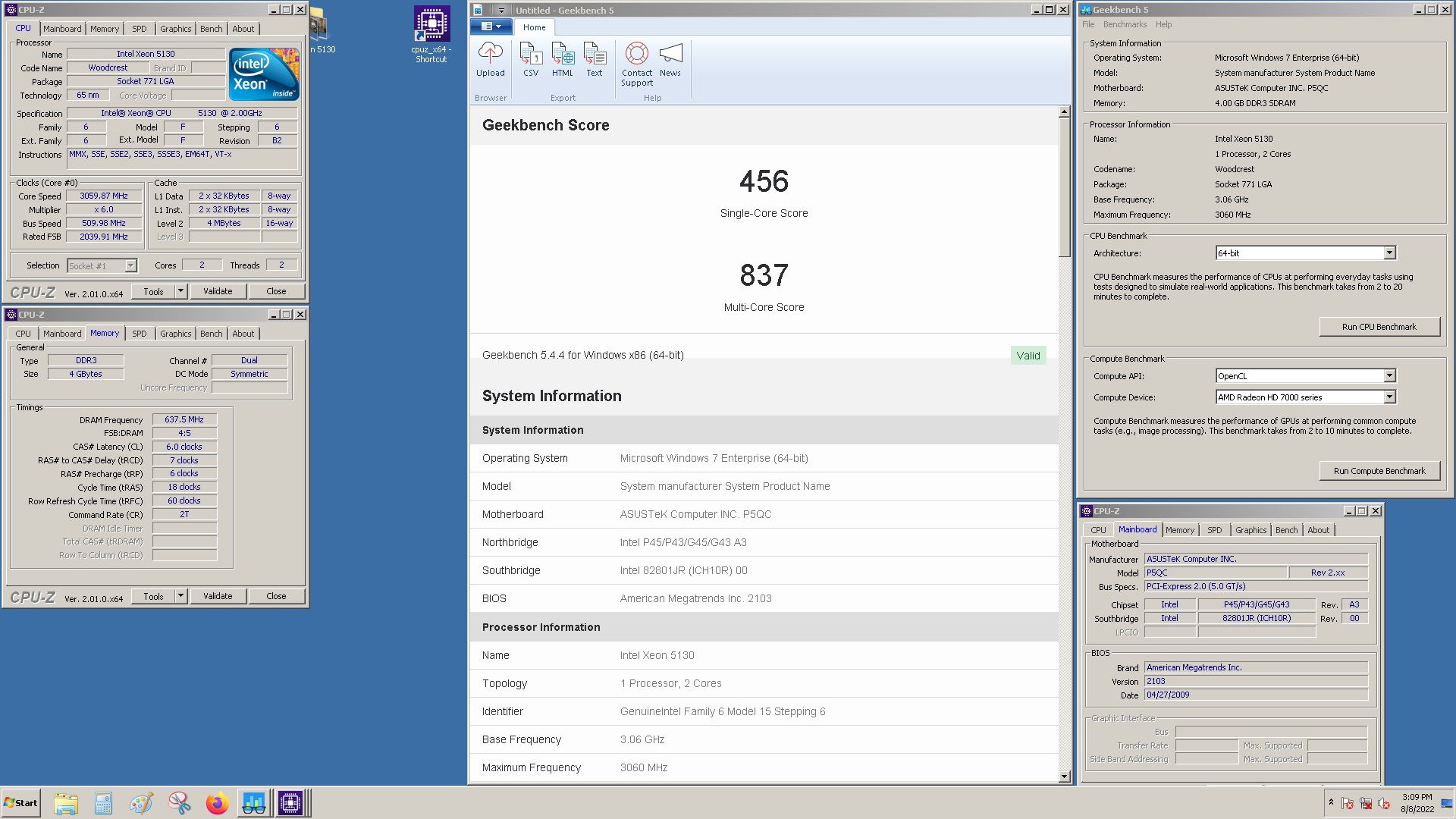Click the Show Desktop button
This screenshot has height=819, width=1456.
point(1447,803)
